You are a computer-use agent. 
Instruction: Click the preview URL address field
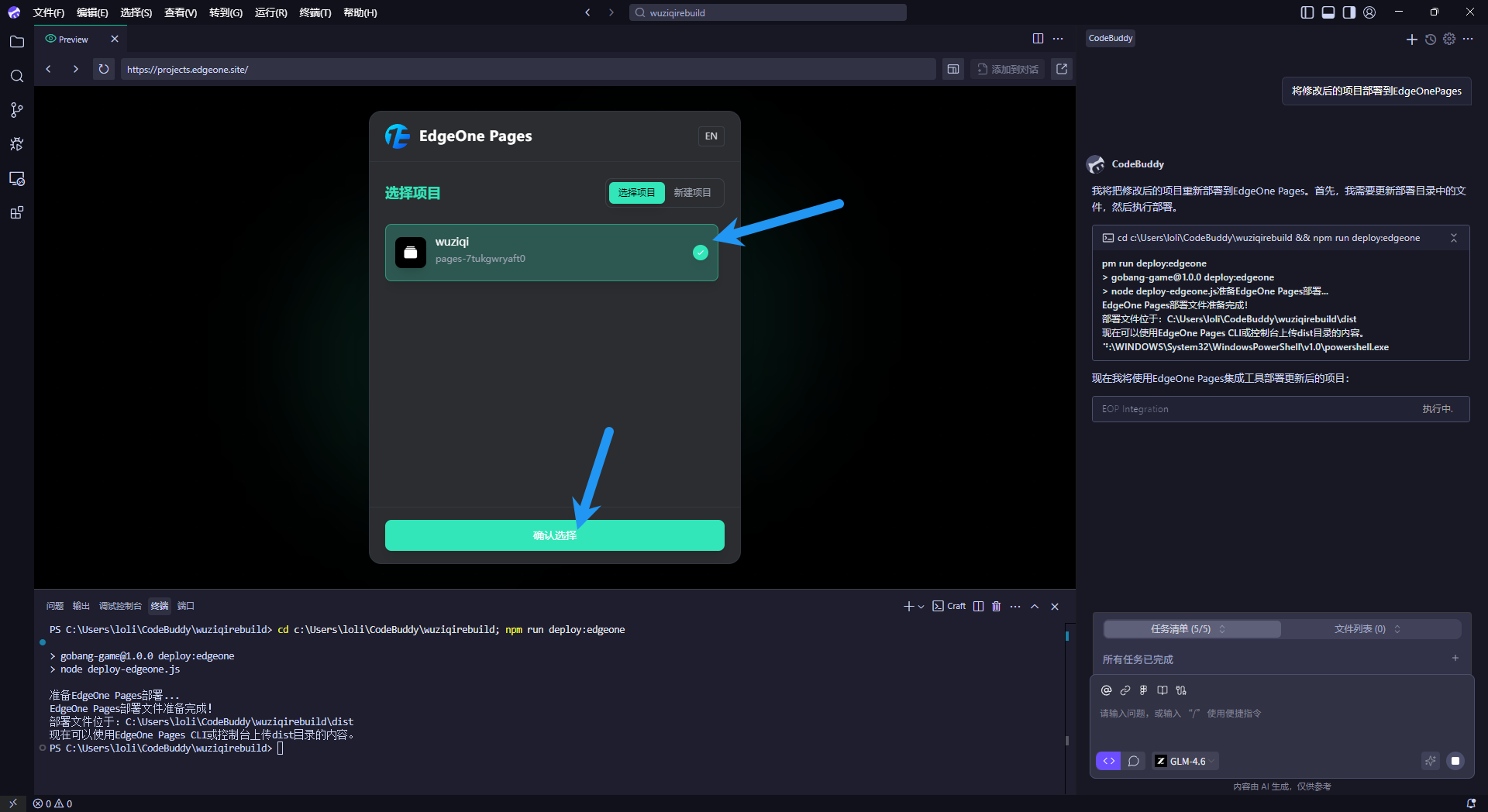tap(527, 69)
